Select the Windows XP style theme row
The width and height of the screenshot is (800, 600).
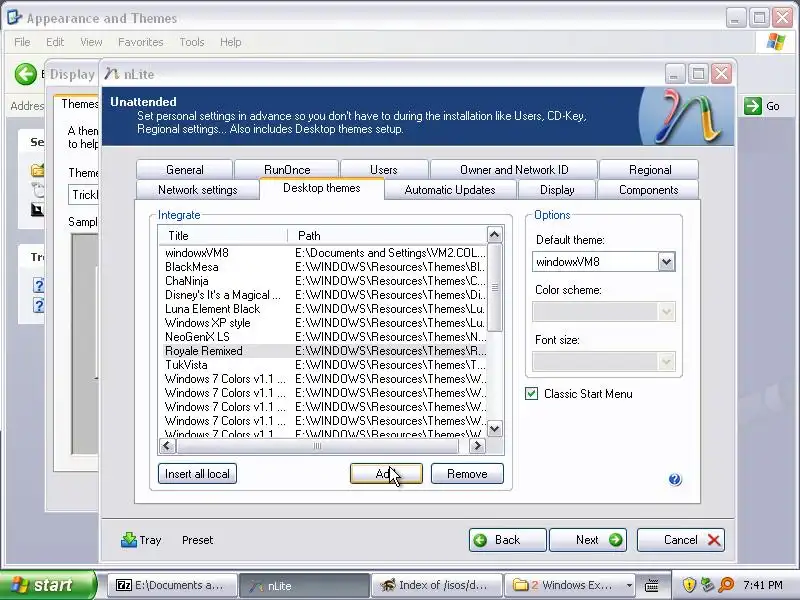point(324,323)
